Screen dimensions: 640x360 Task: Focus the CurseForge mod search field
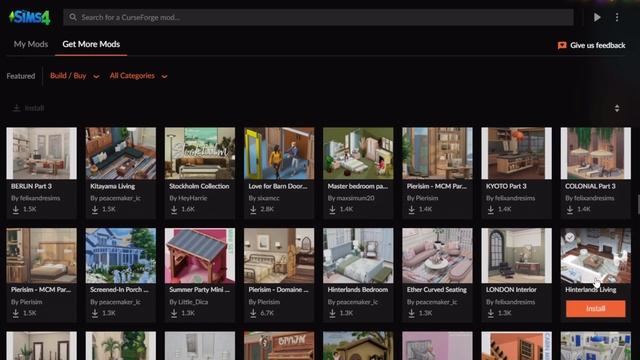click(x=318, y=17)
